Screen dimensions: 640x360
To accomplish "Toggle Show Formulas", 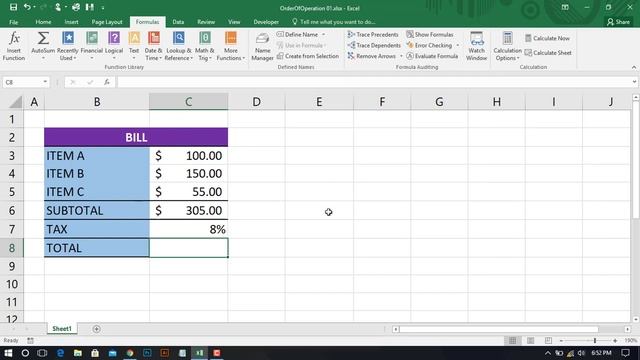I will (x=430, y=35).
